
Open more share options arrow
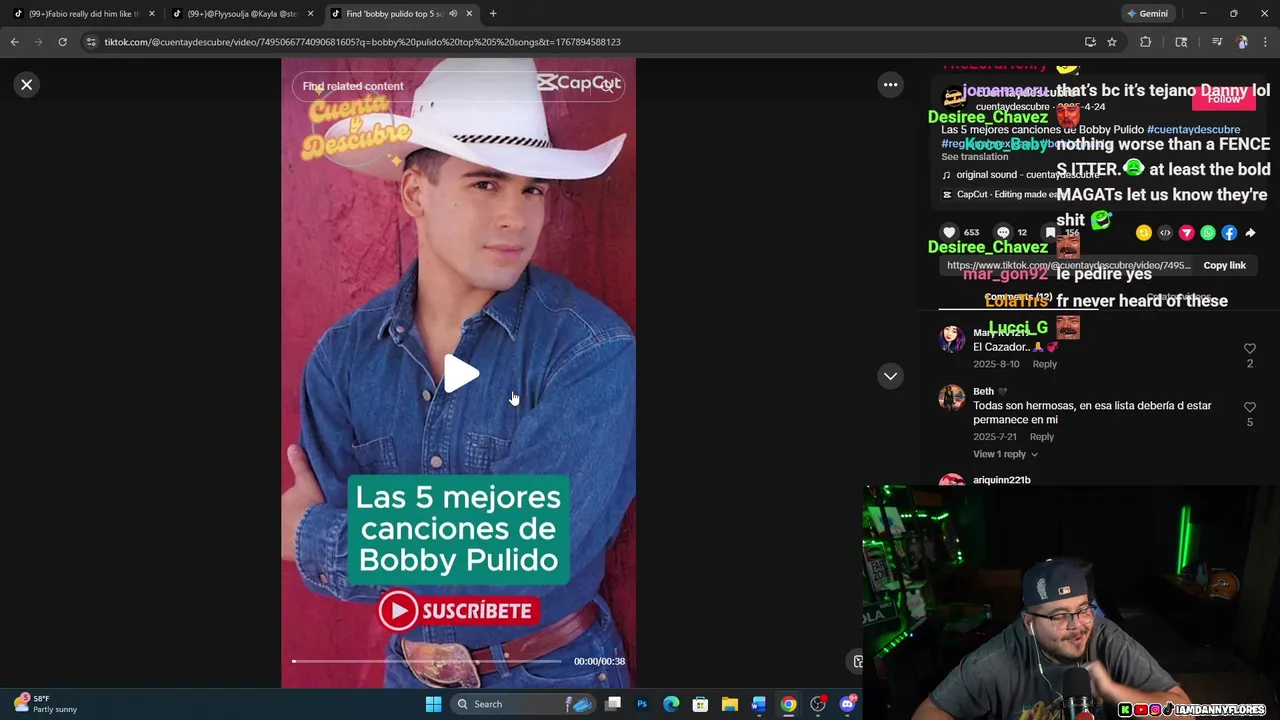click(x=1250, y=233)
